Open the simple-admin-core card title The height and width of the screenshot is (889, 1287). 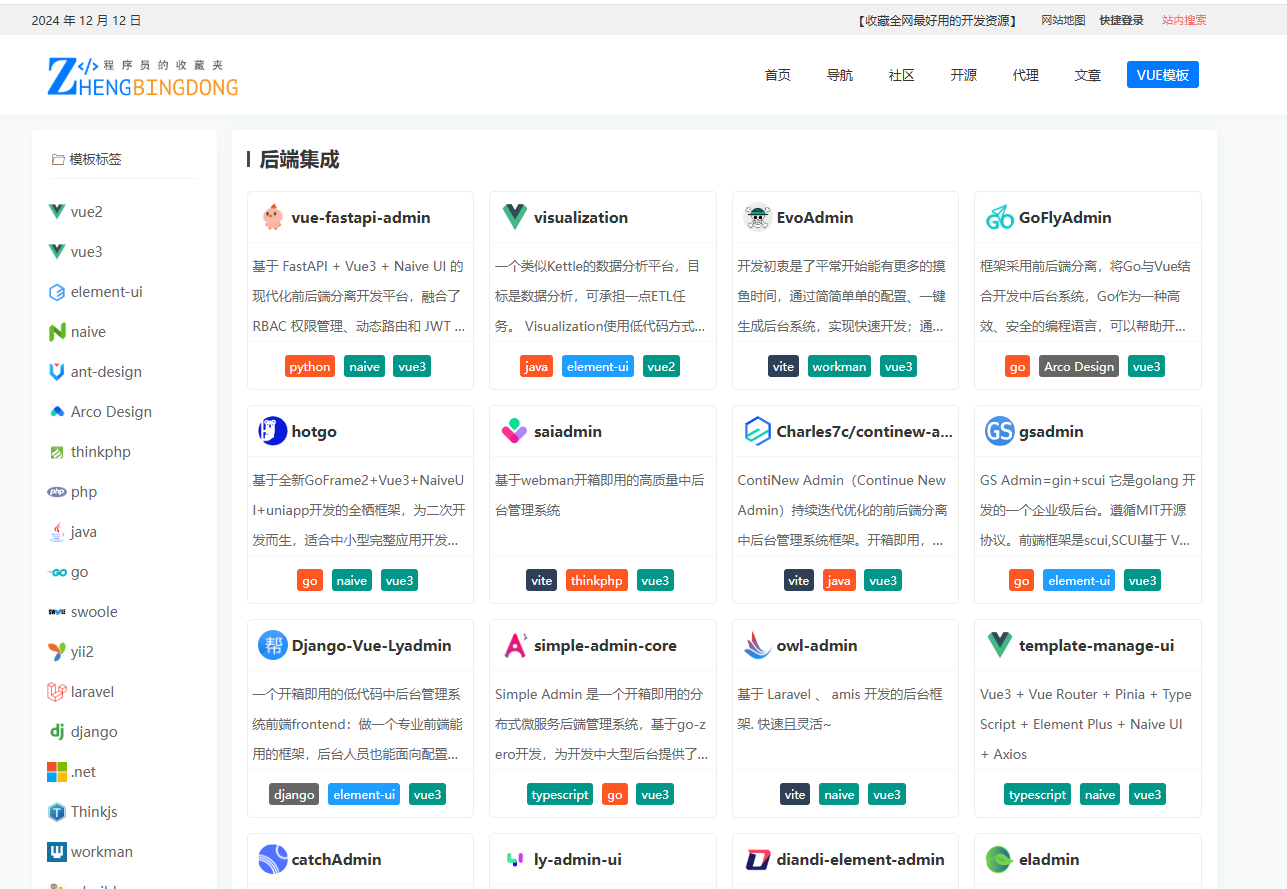(x=605, y=646)
